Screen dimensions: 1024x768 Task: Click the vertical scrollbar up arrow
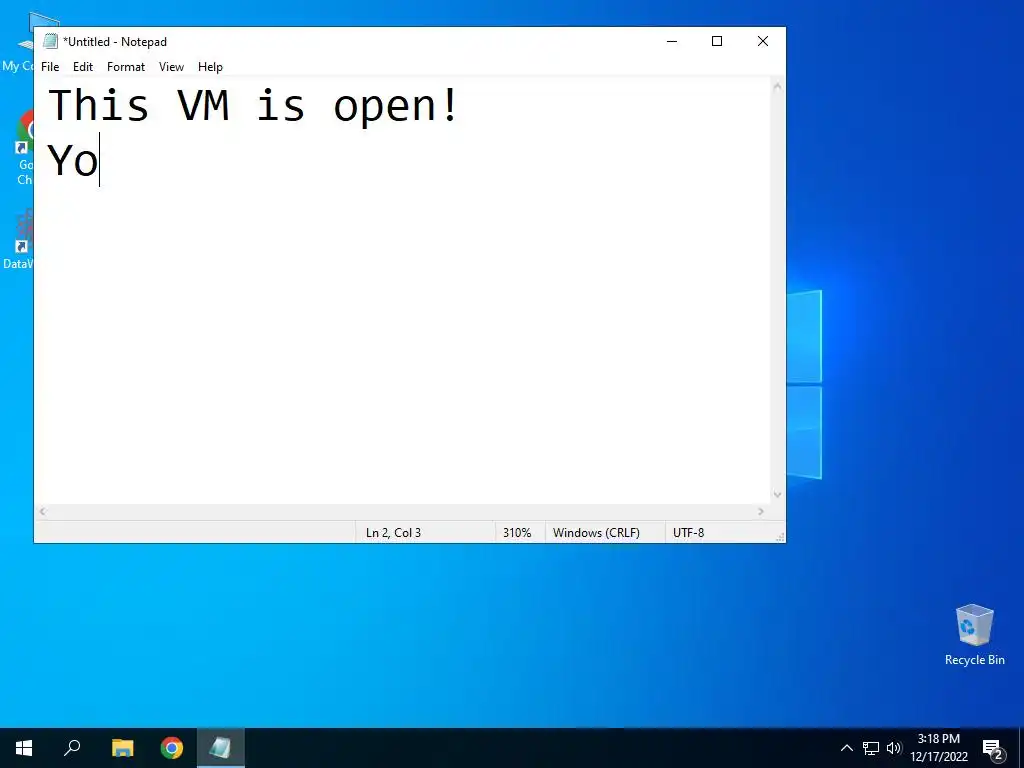click(x=777, y=86)
